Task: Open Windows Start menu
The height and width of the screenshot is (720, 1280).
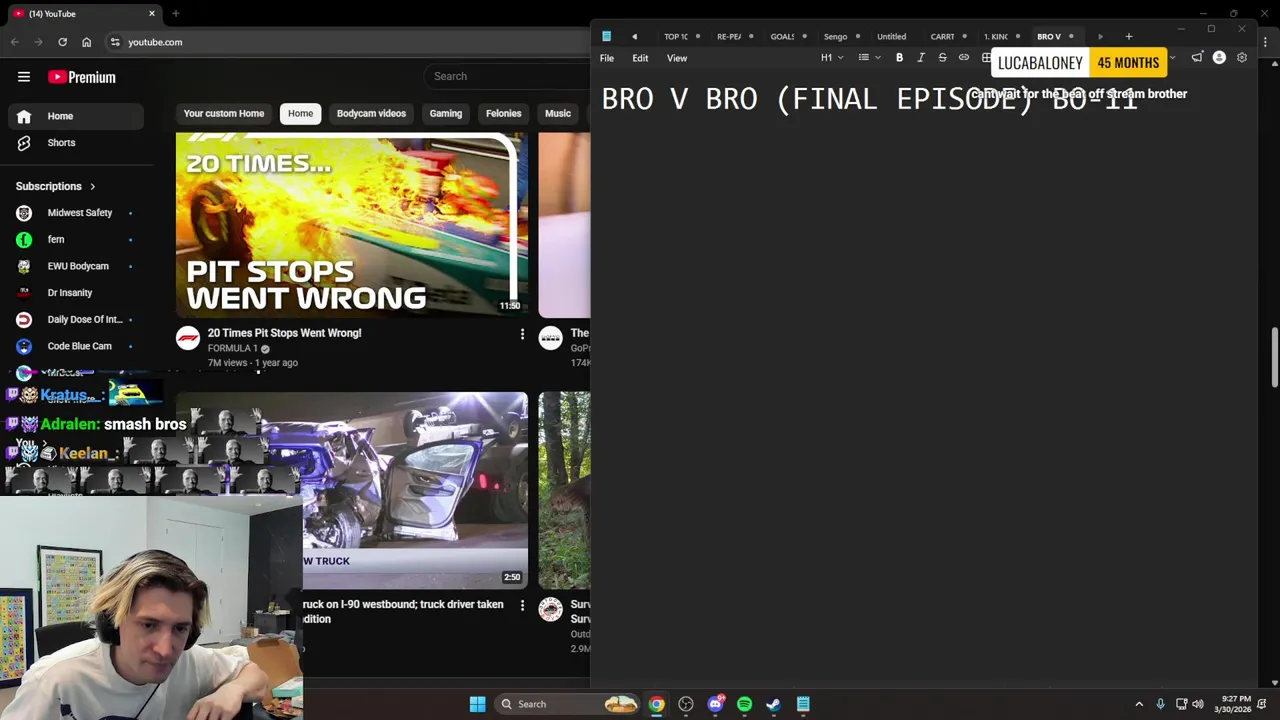Action: point(477,704)
